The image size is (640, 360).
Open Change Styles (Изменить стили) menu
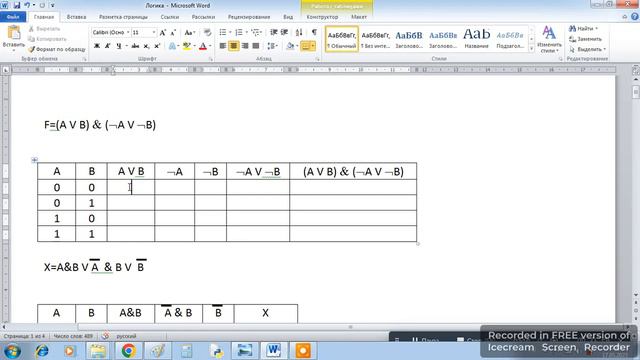(x=549, y=40)
